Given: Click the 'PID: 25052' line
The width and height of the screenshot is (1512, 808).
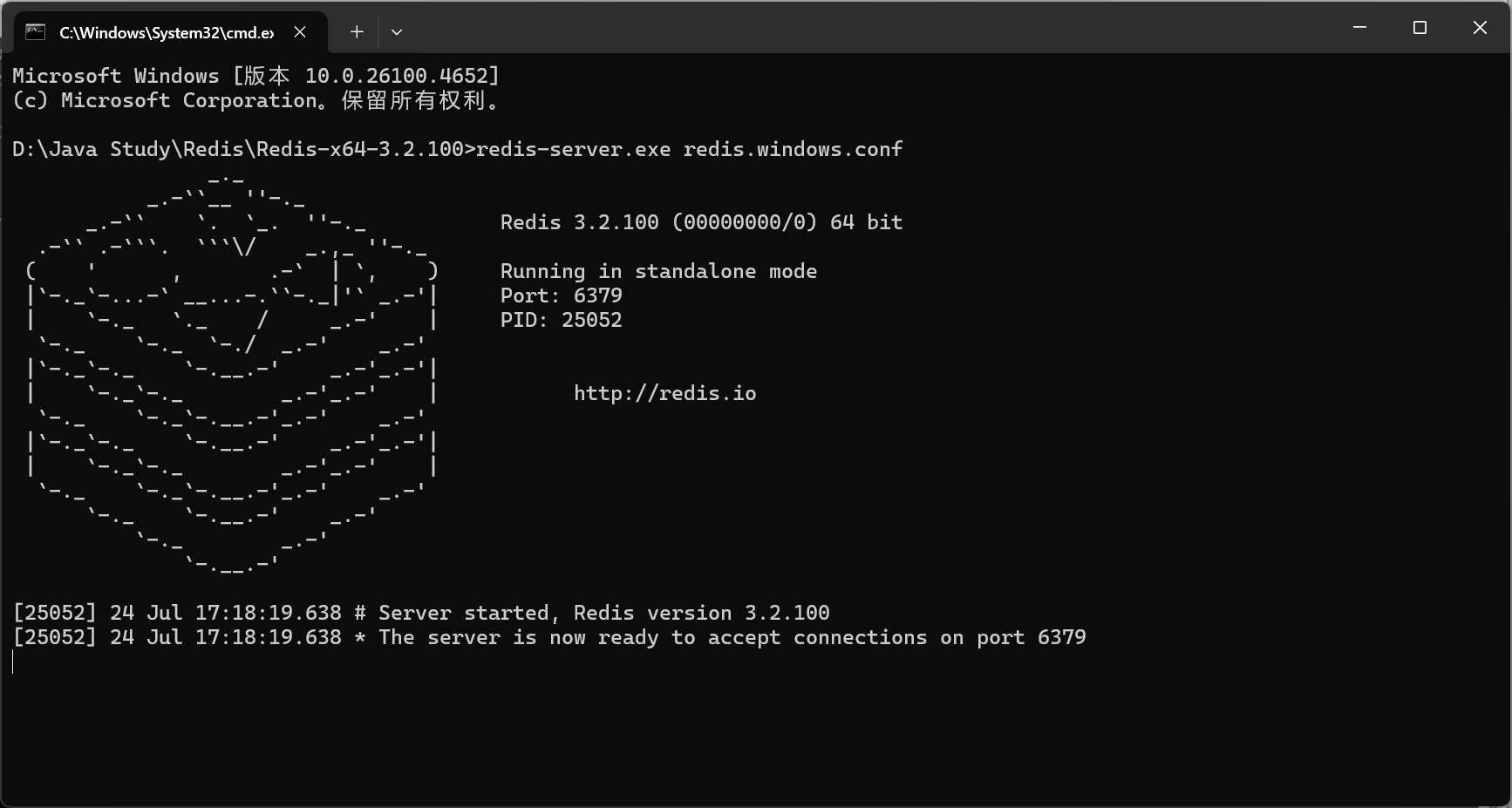Looking at the screenshot, I should pyautogui.click(x=561, y=320).
